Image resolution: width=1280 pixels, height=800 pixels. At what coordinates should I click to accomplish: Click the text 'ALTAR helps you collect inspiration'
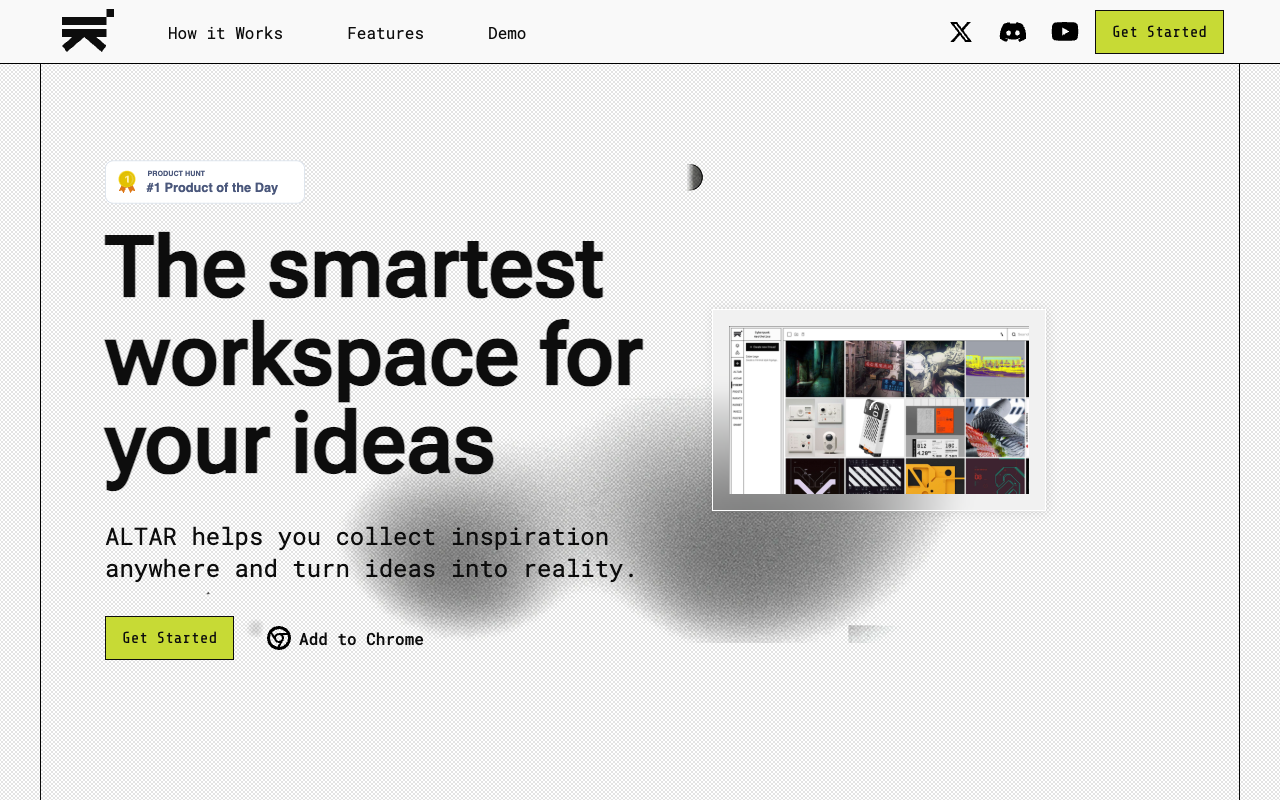pyautogui.click(x=357, y=537)
